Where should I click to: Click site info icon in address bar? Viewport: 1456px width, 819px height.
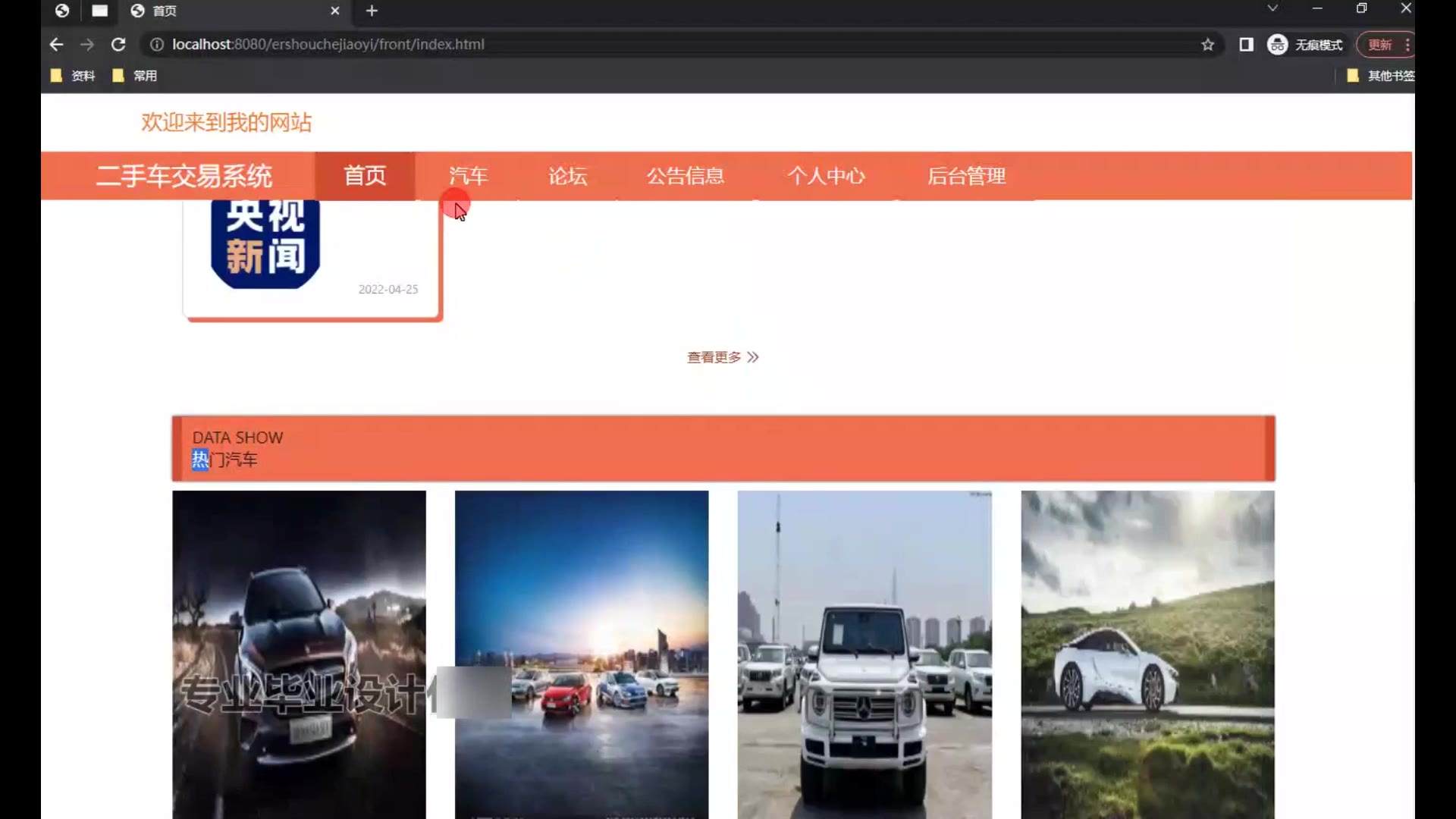click(157, 45)
